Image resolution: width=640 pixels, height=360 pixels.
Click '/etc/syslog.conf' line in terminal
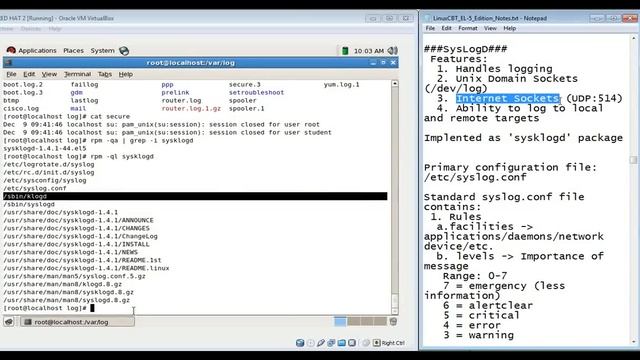tap(35, 188)
